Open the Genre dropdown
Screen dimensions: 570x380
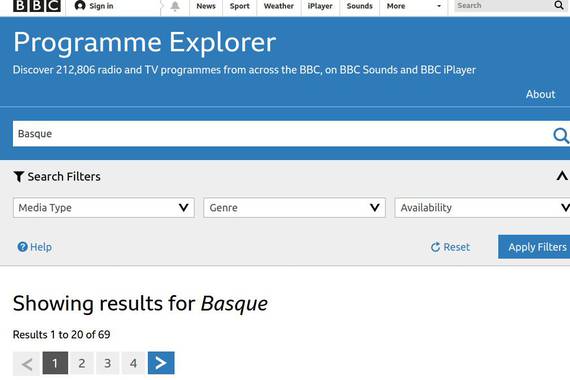(x=294, y=208)
